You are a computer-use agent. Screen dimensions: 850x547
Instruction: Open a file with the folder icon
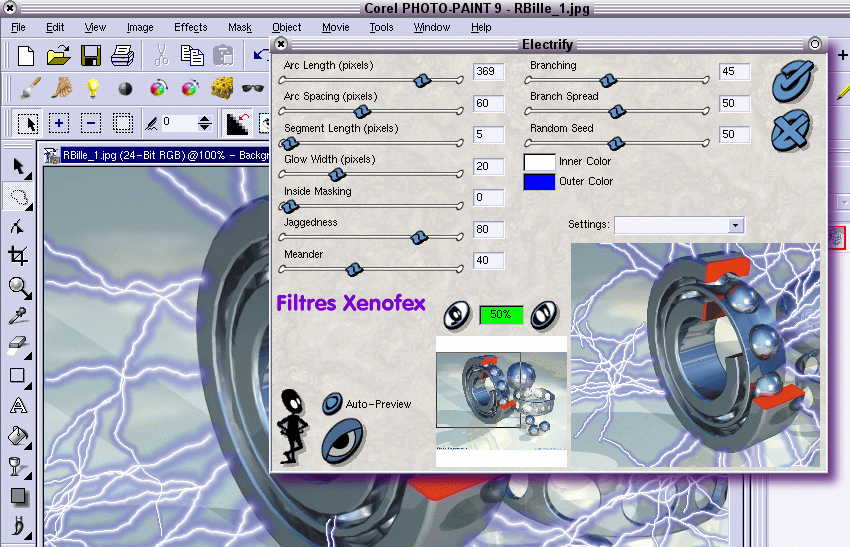tap(58, 55)
